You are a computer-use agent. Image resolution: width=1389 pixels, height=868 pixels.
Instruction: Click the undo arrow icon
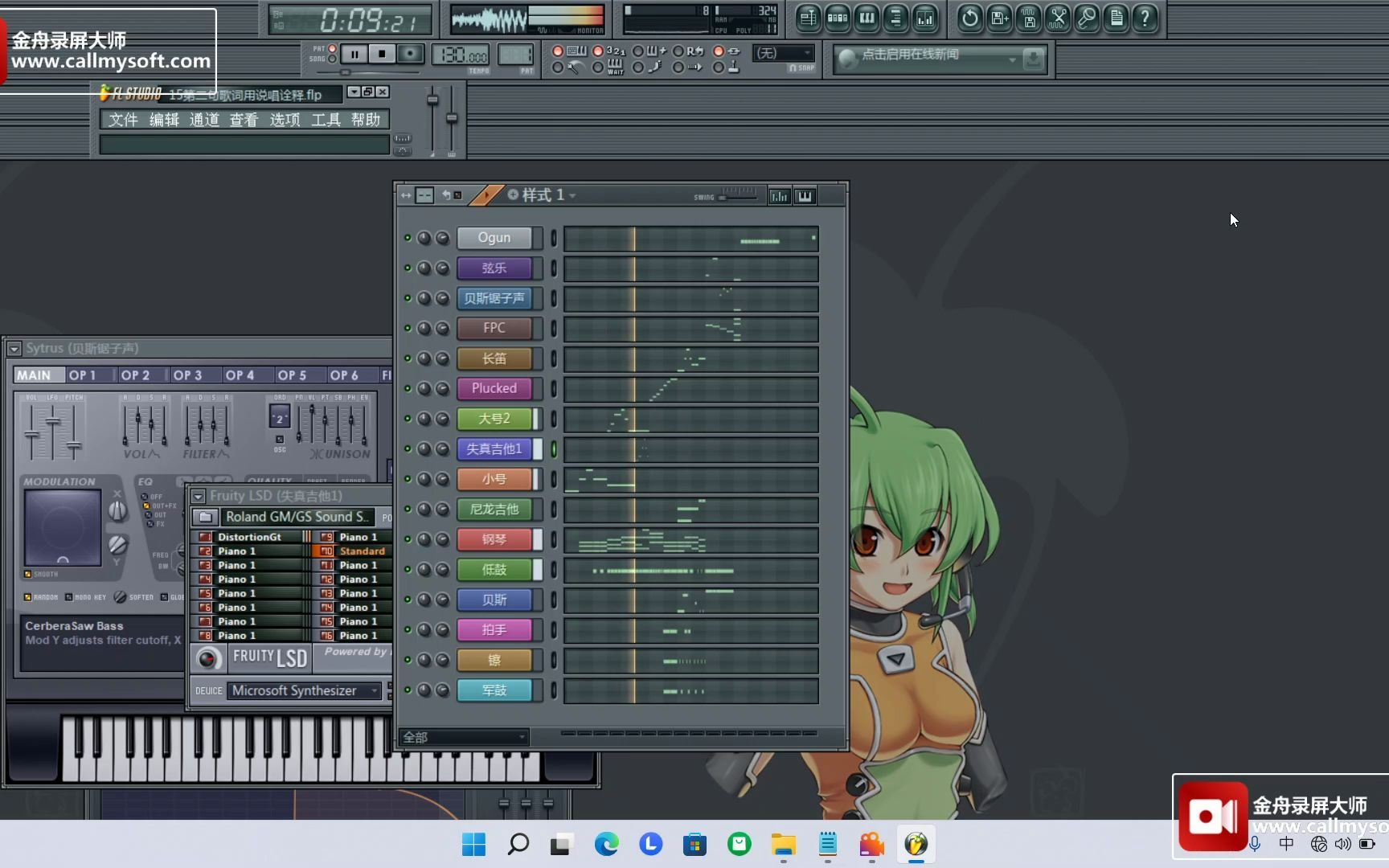969,18
